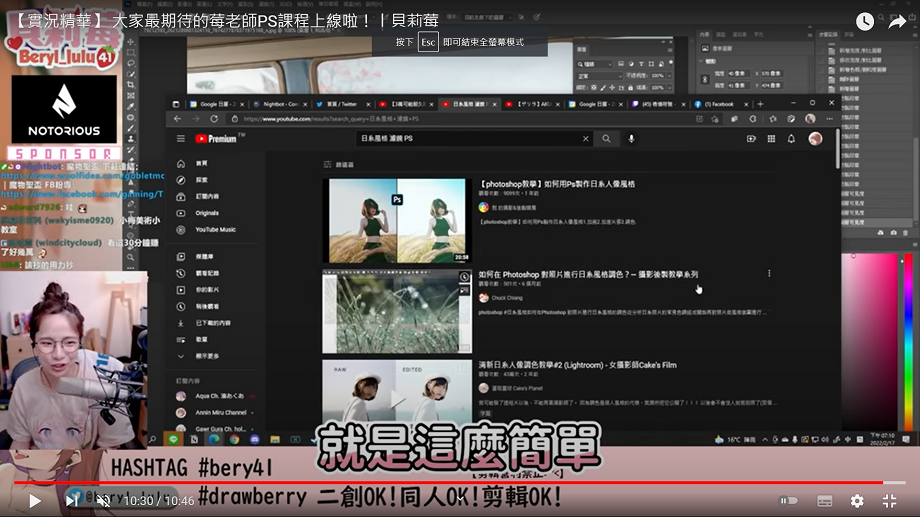
Task: Open options menu for the second result
Action: pyautogui.click(x=769, y=273)
